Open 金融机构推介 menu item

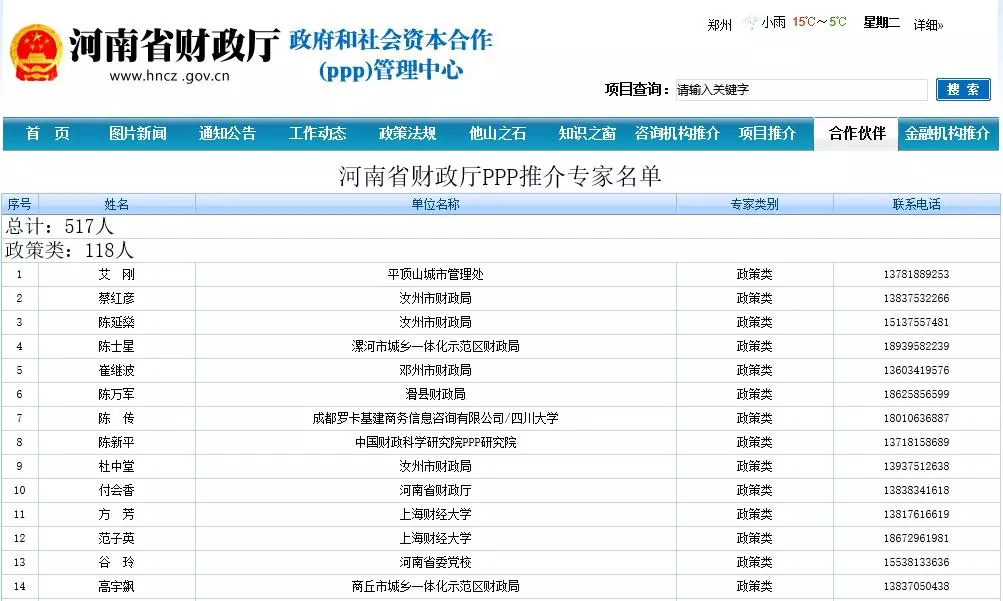[947, 133]
